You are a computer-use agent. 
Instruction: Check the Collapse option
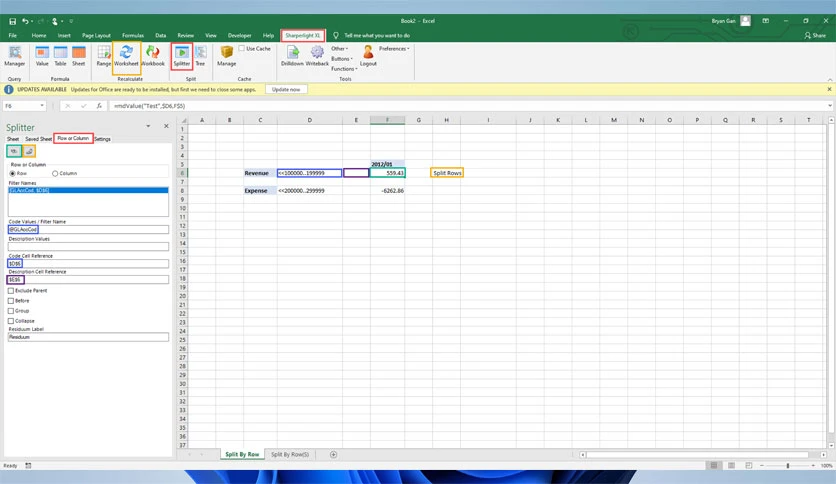11,321
